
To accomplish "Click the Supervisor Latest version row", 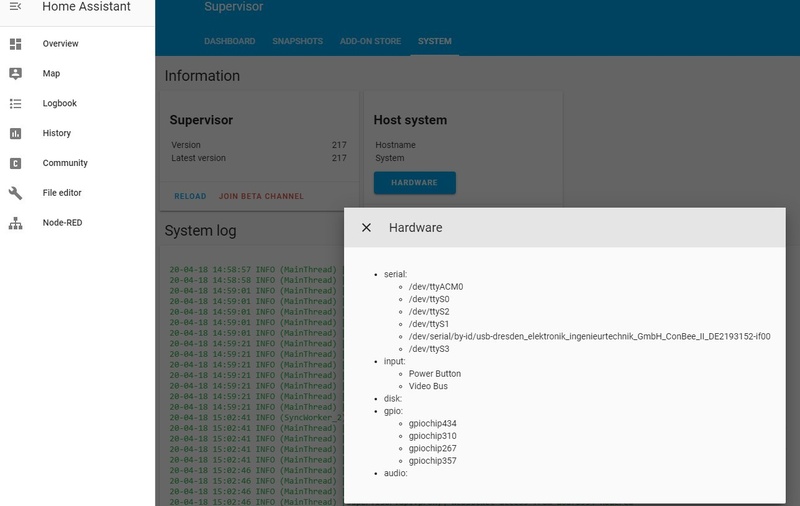I will (x=259, y=158).
